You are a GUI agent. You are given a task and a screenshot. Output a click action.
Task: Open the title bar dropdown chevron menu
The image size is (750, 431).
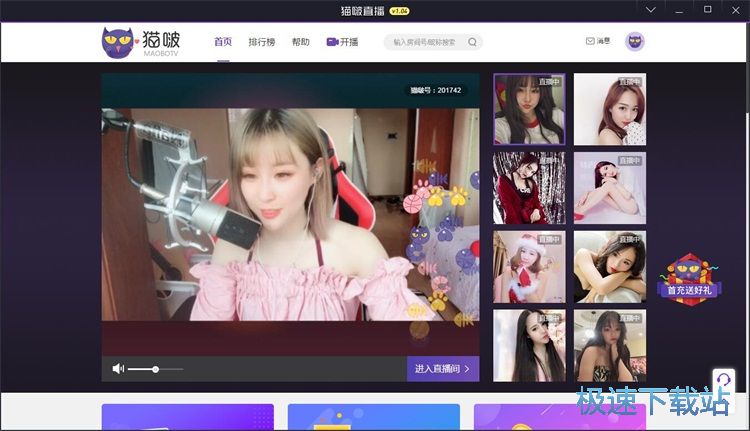click(x=651, y=10)
